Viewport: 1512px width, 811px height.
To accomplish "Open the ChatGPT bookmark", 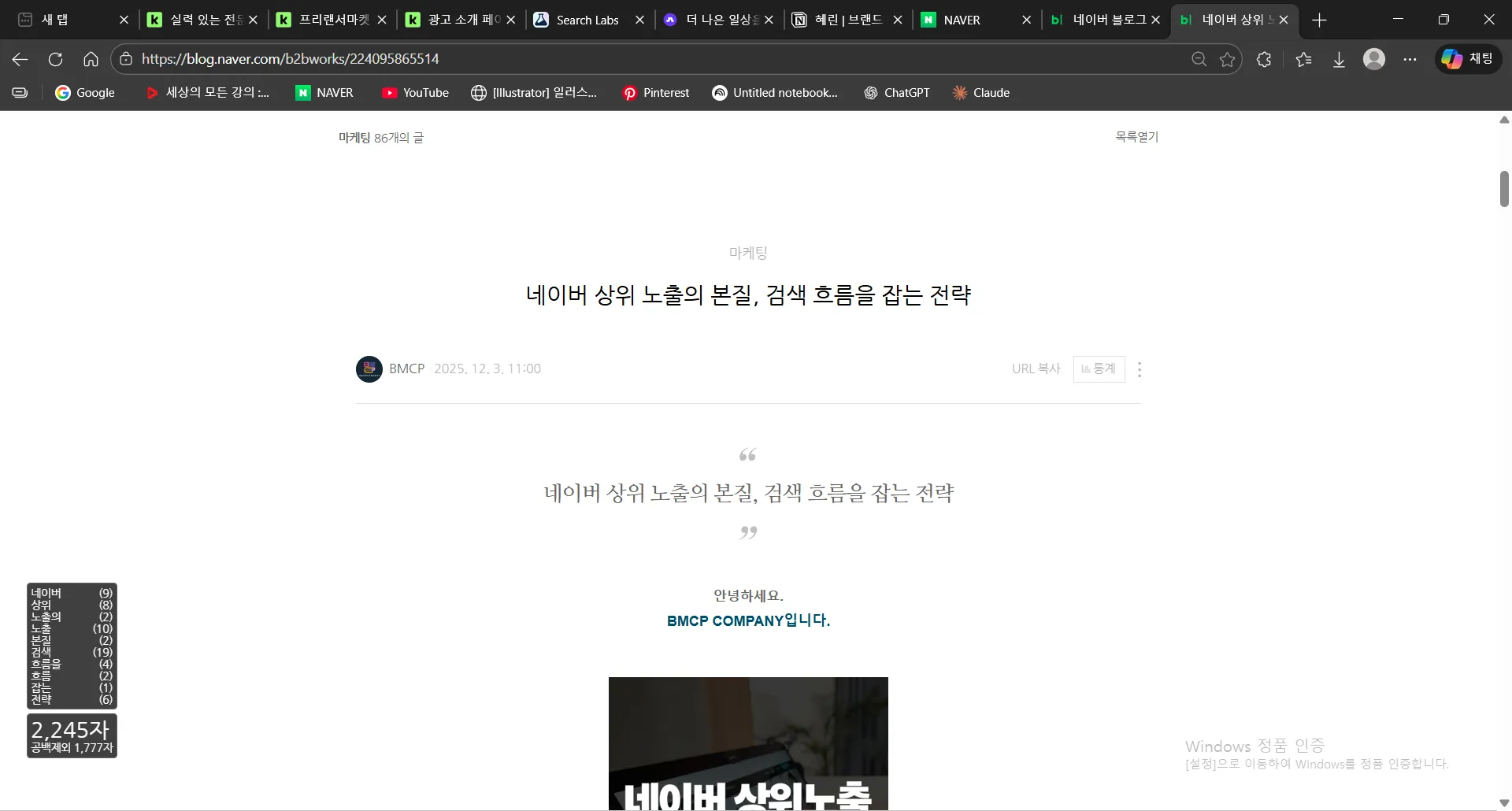I will tap(897, 92).
